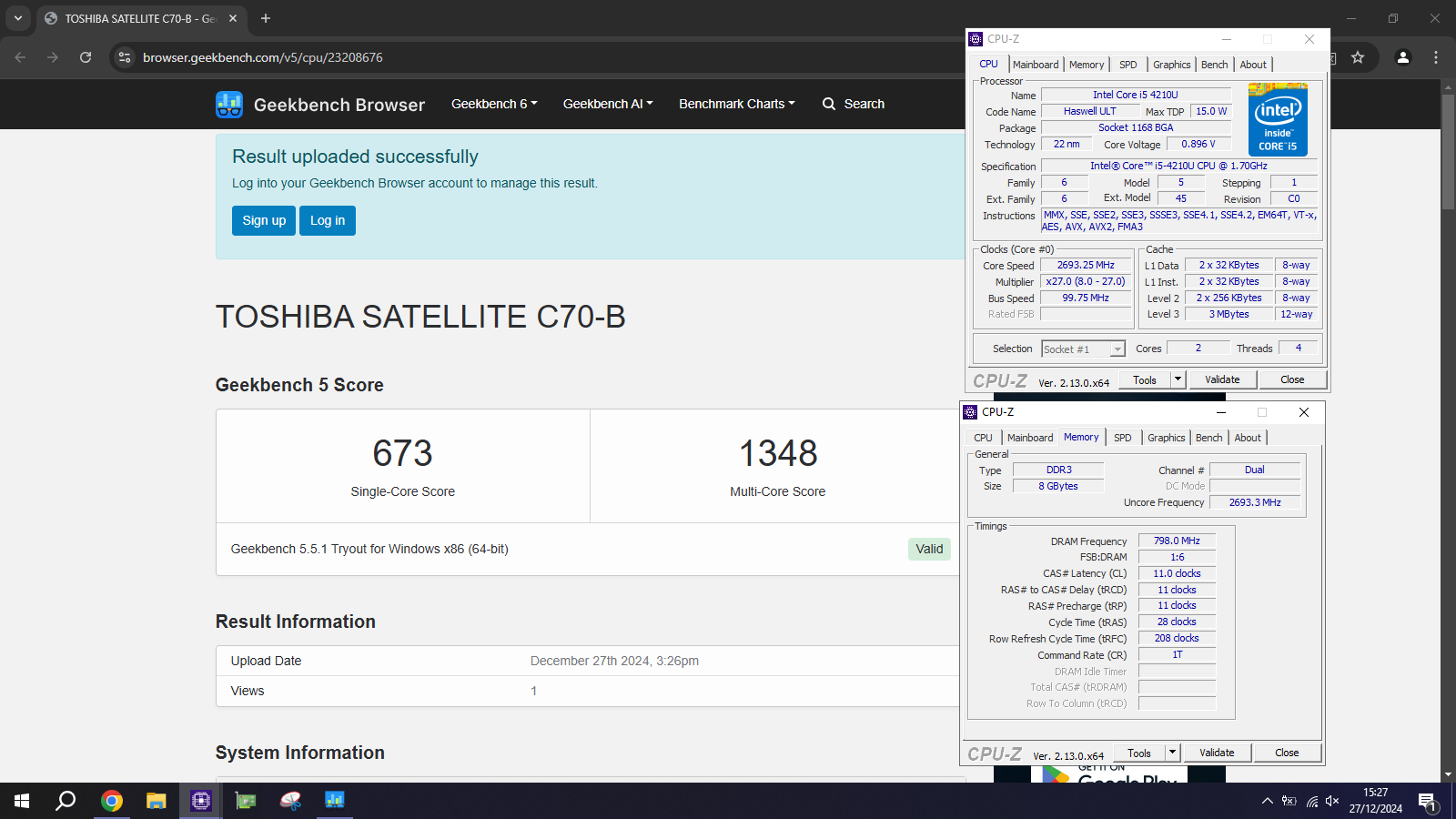Switch to Google Chrome in the taskbar

click(x=112, y=801)
